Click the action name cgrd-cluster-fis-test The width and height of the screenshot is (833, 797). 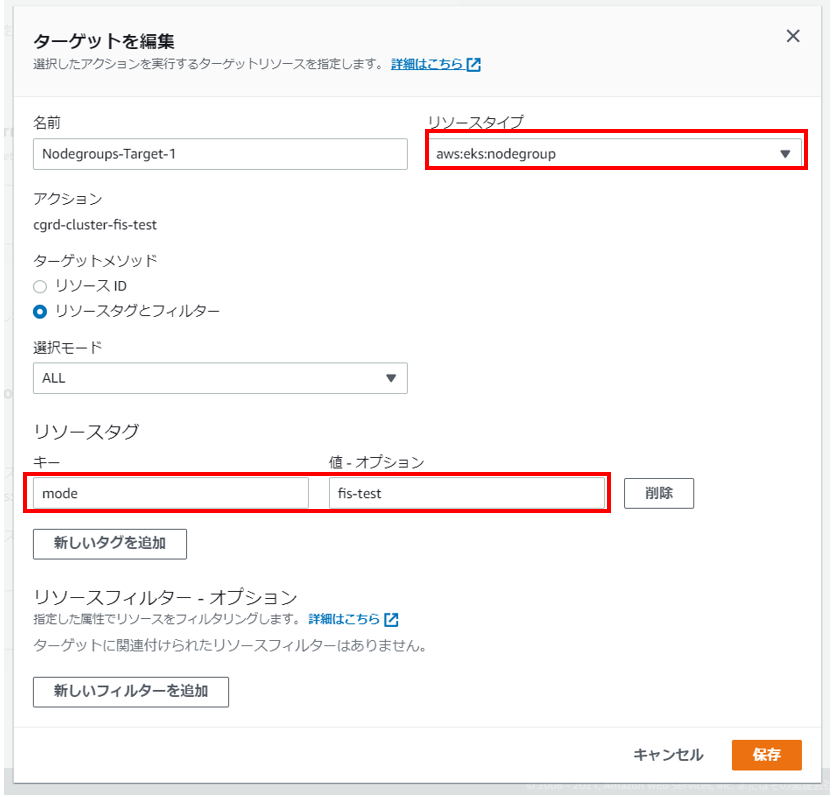tap(95, 225)
